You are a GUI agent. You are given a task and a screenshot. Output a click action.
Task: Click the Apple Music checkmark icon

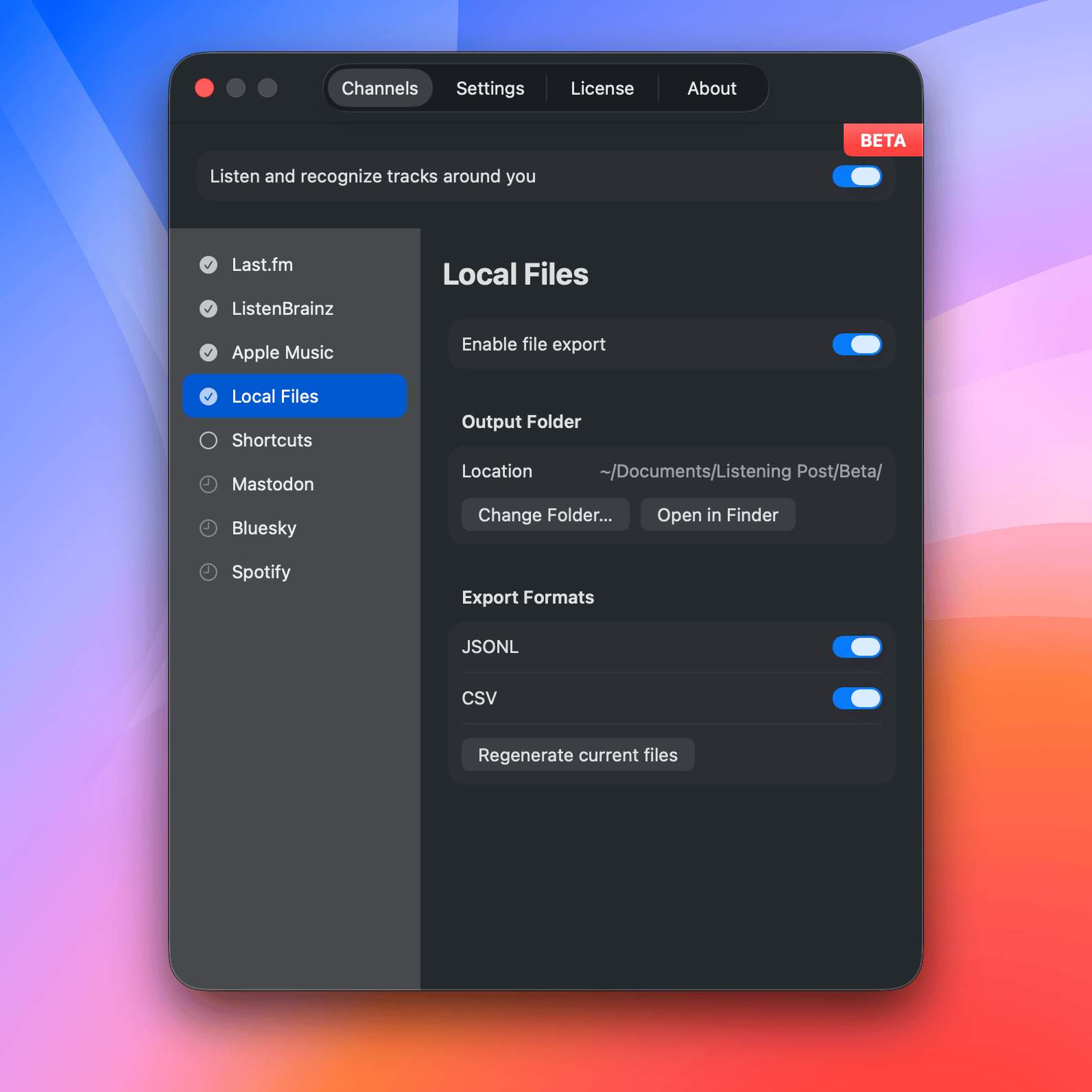(209, 353)
